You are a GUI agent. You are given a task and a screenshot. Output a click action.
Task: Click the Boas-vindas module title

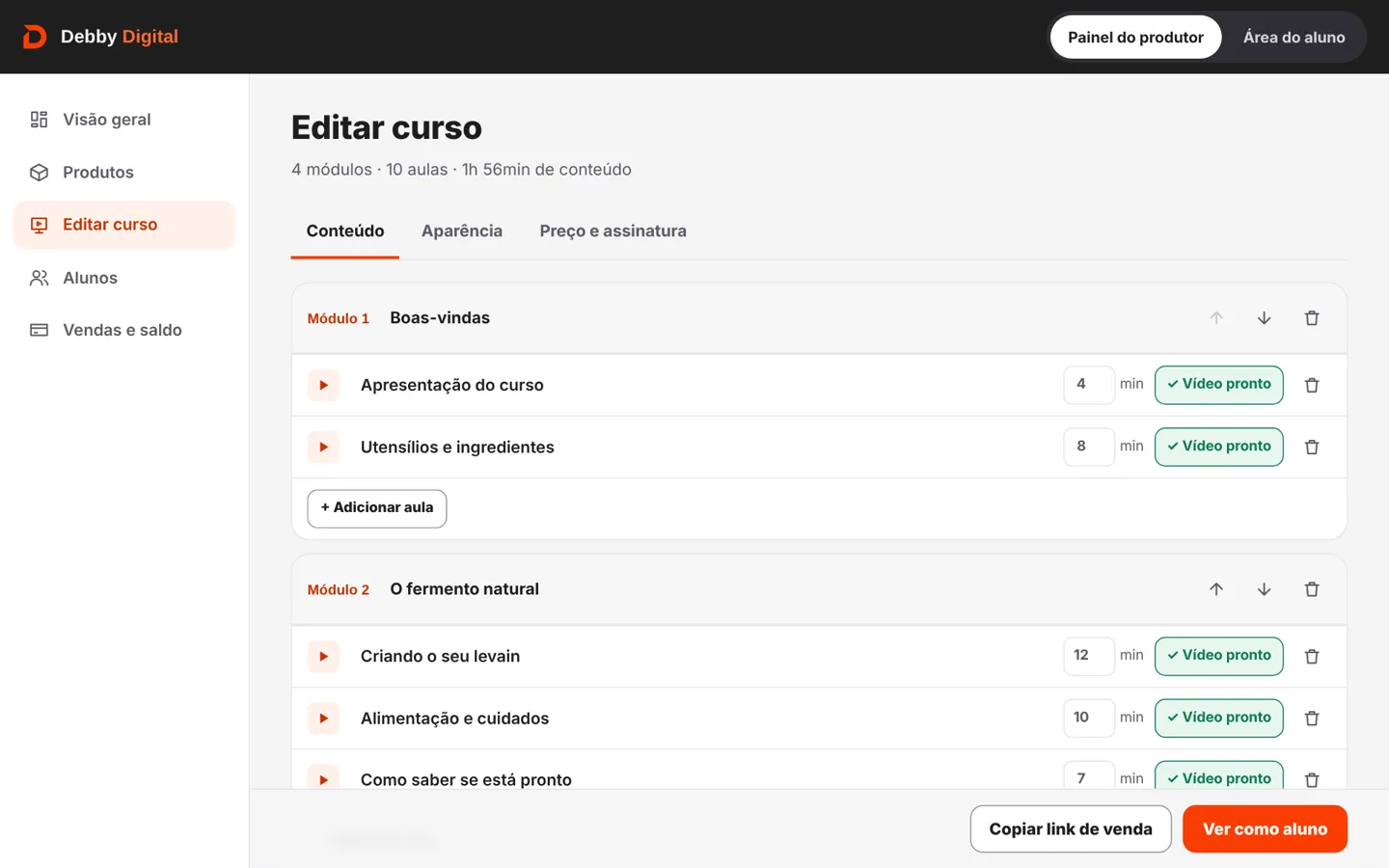click(440, 318)
